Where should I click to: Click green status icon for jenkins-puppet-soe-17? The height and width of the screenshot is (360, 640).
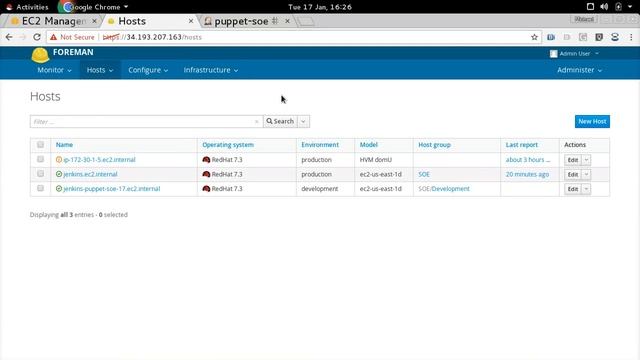pyautogui.click(x=59, y=189)
